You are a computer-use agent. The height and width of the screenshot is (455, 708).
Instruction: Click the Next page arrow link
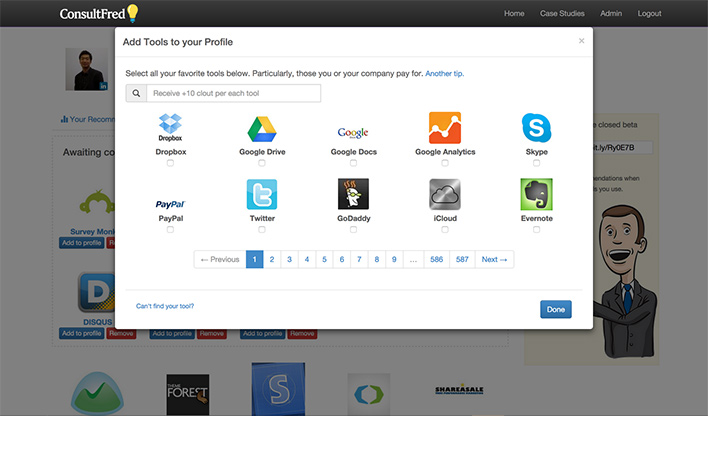click(x=494, y=259)
